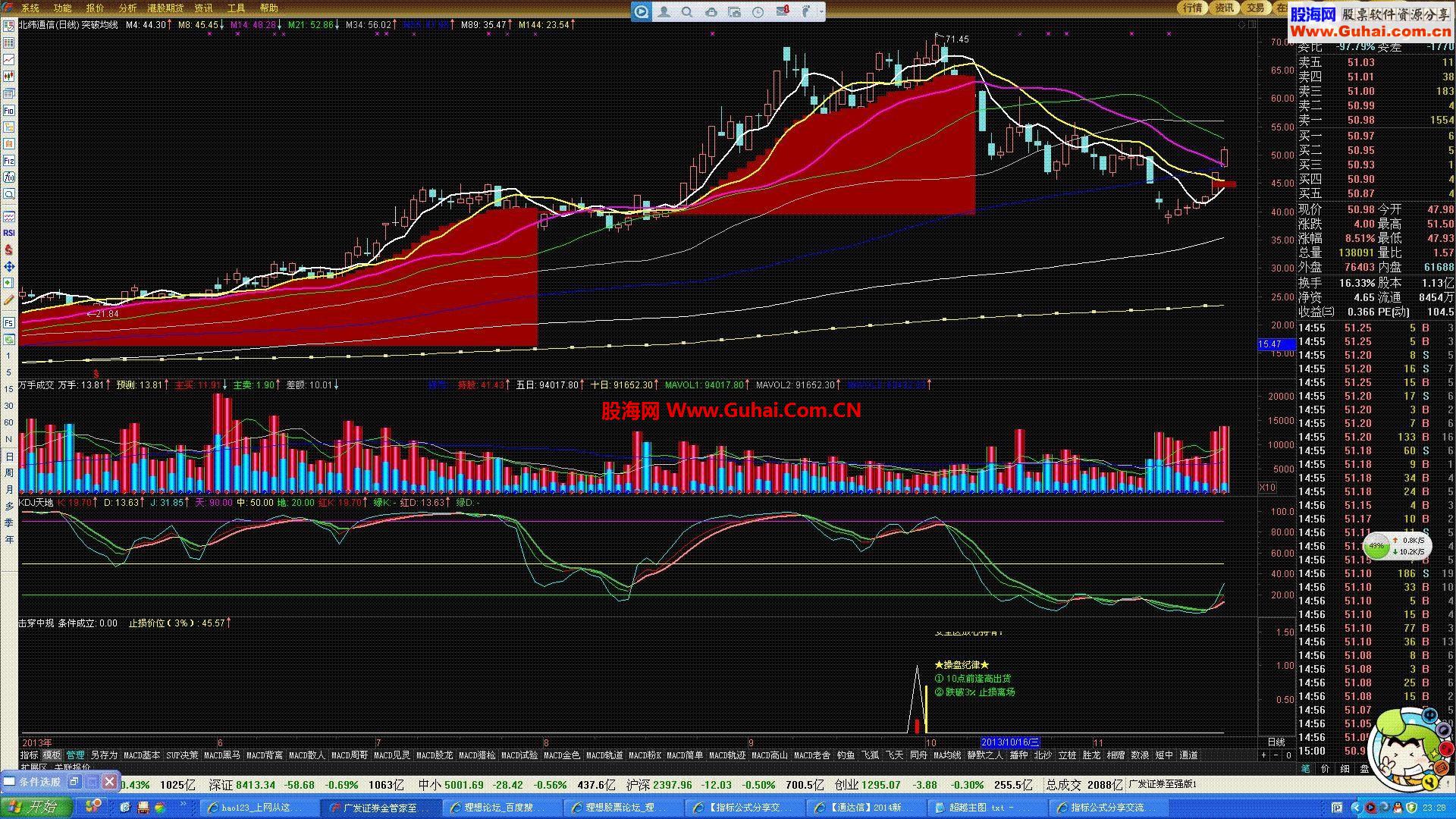Click the blue move arrows sidebar icon
The width and height of the screenshot is (1456, 819).
point(9,266)
